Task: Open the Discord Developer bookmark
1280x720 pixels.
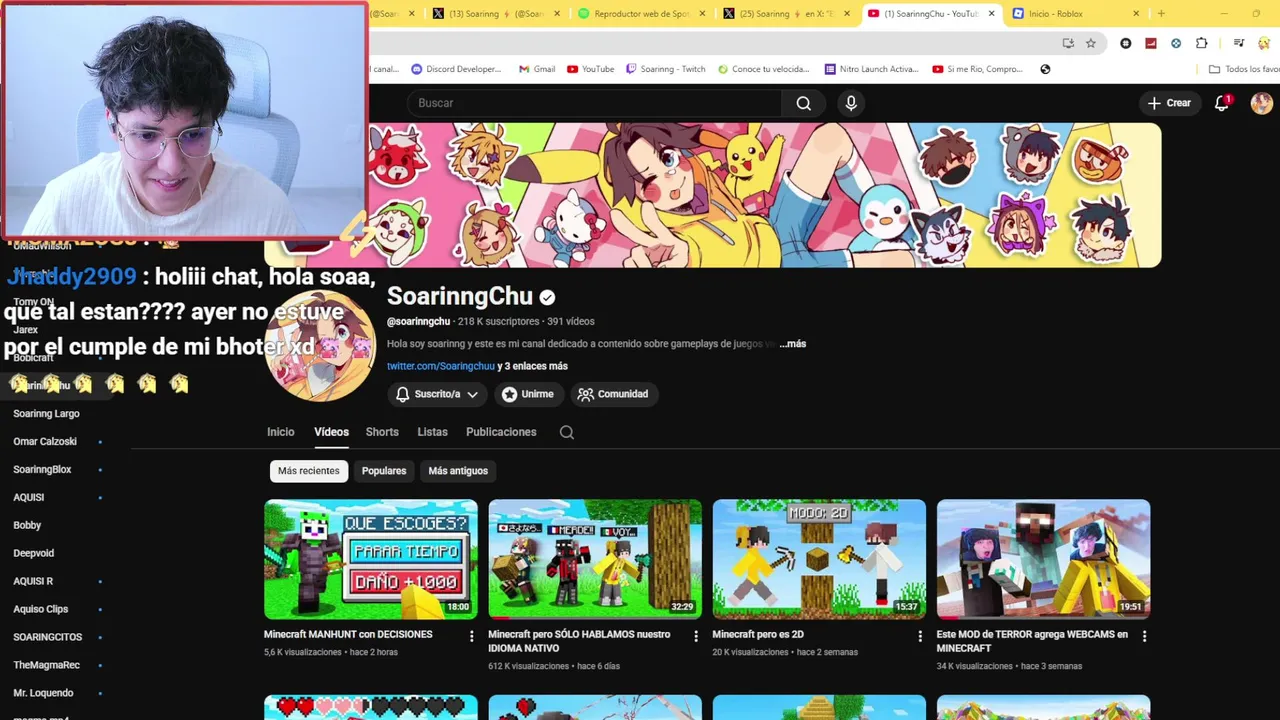Action: pyautogui.click(x=456, y=69)
